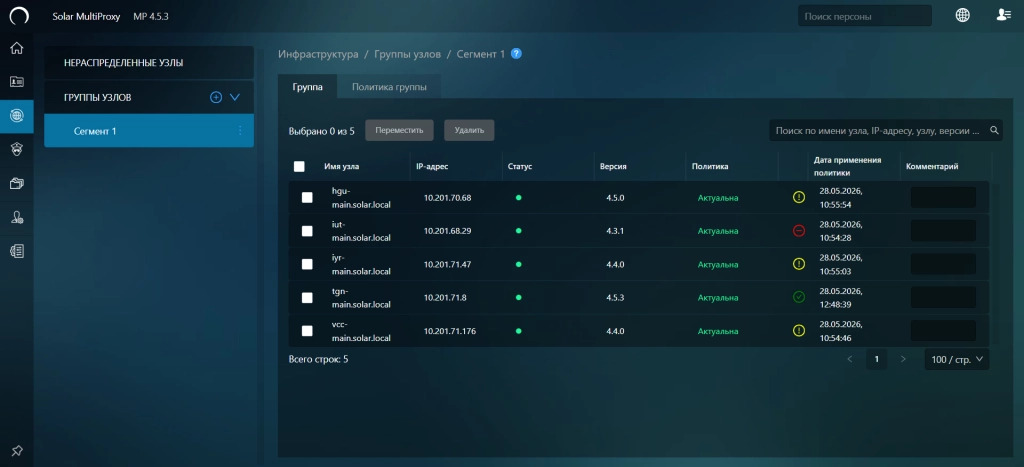Click IP address 10.201.71.176
The image size is (1024, 467).
[x=450, y=330]
